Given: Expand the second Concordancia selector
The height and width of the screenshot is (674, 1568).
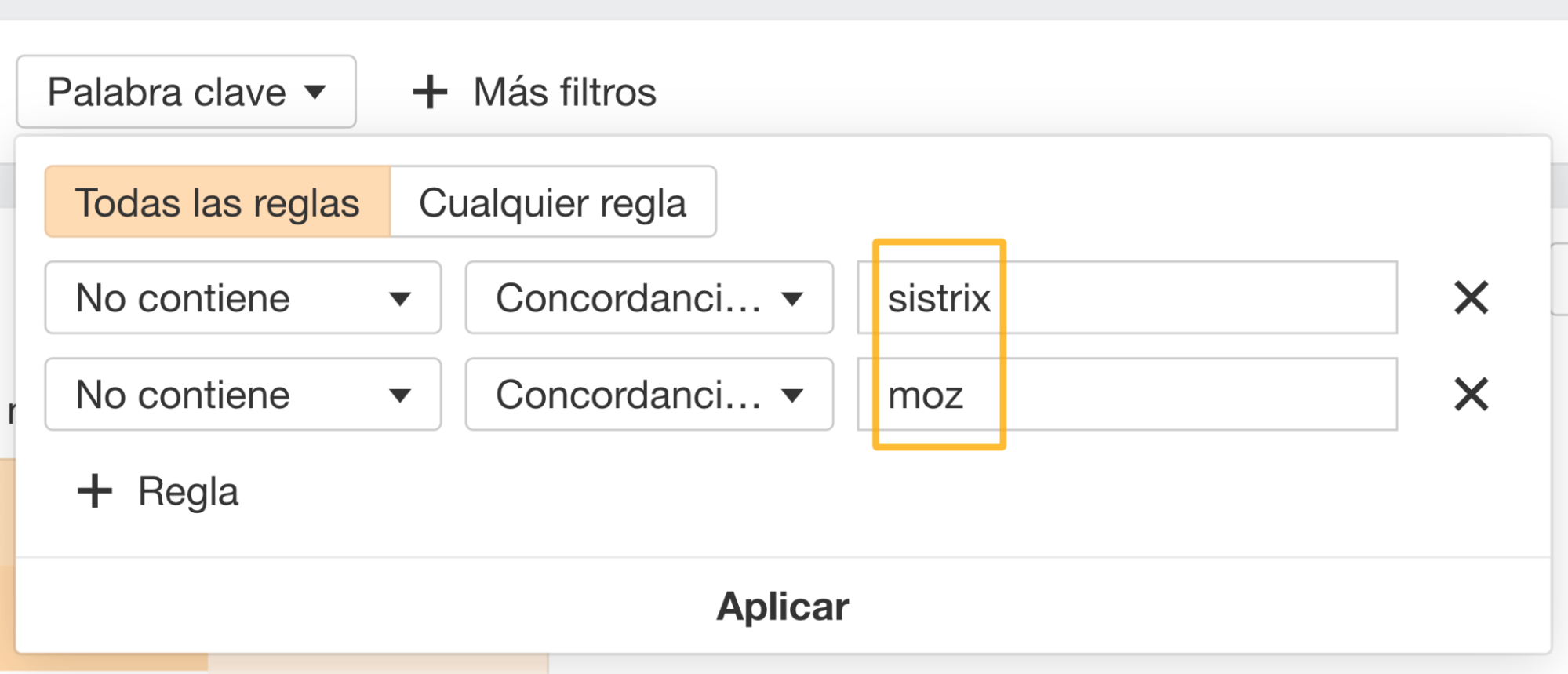Looking at the screenshot, I should tap(794, 395).
